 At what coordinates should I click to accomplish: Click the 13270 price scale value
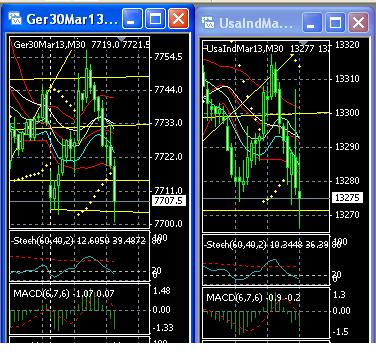[x=347, y=214]
